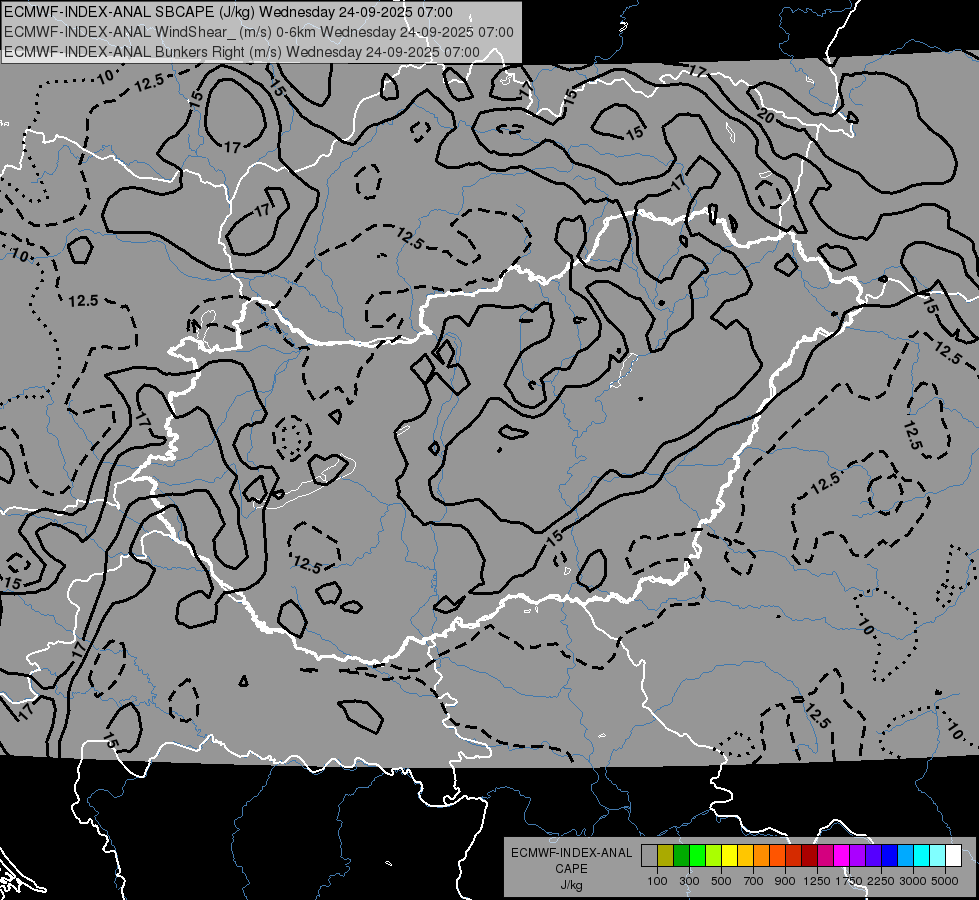Screen dimensions: 979x900
Task: Click the 1750 legend tick label
Action: [849, 881]
